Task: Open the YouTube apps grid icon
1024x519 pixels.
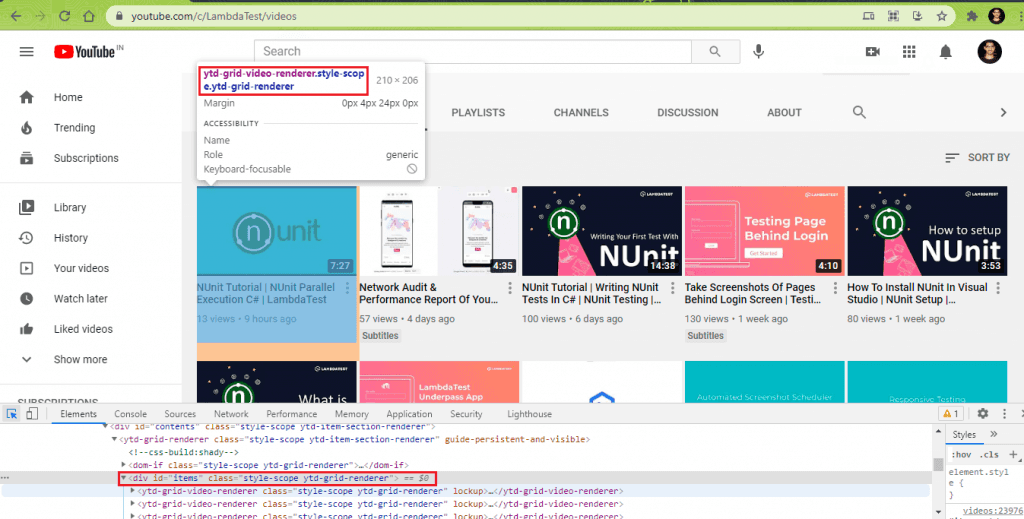Action: coord(909,52)
